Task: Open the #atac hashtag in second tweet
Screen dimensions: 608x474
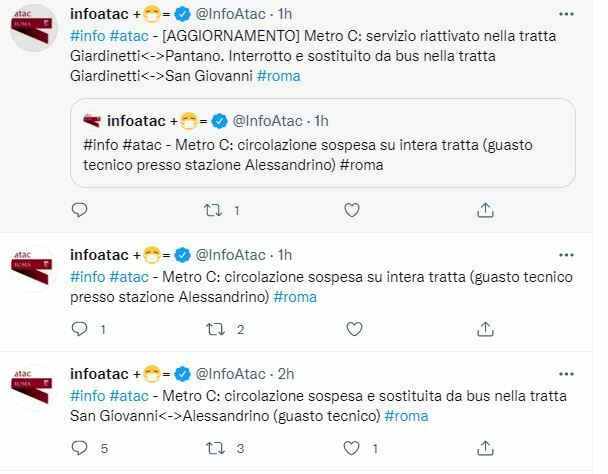Action: point(128,277)
